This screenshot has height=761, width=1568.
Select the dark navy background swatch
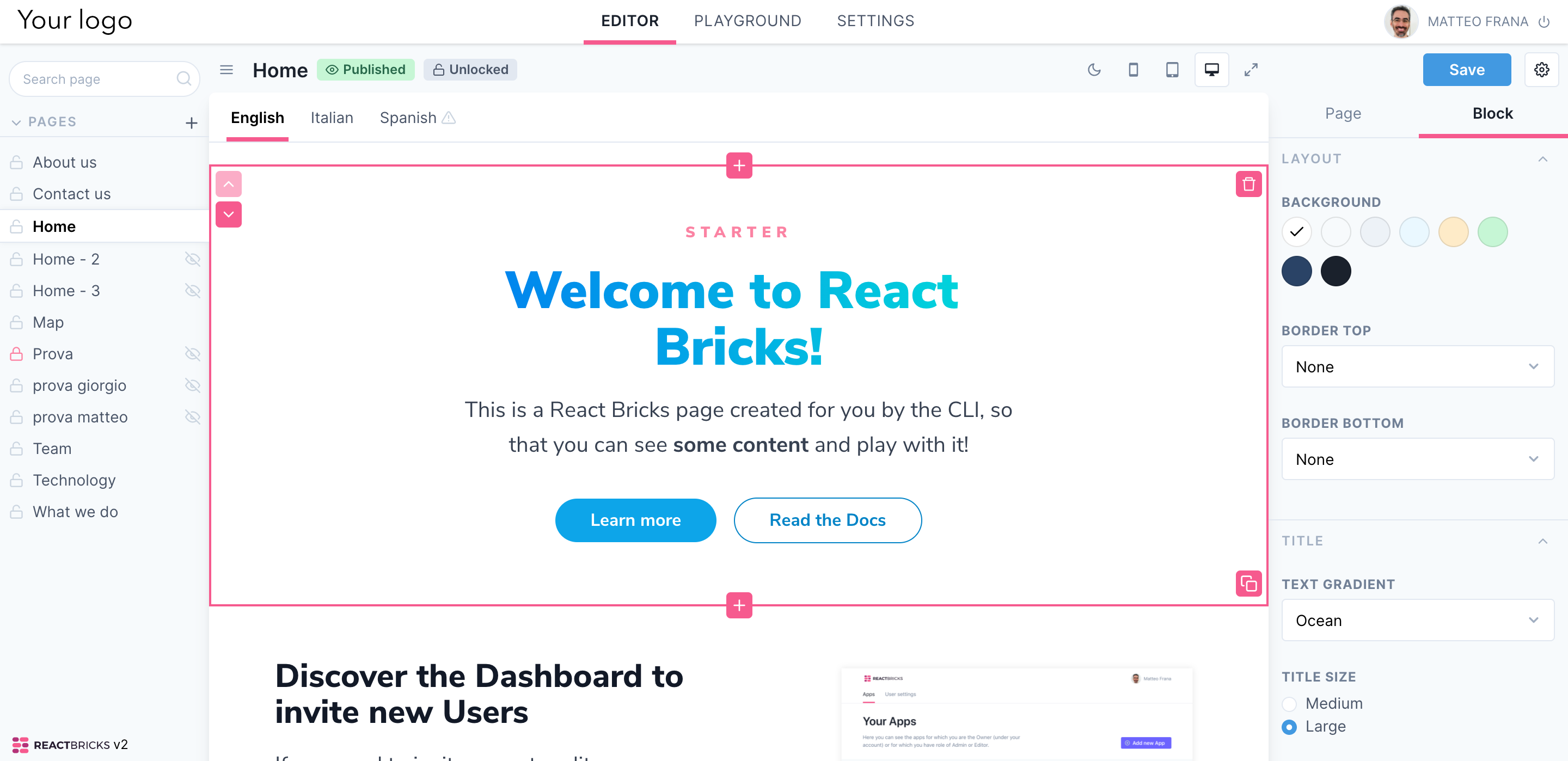click(x=1296, y=271)
